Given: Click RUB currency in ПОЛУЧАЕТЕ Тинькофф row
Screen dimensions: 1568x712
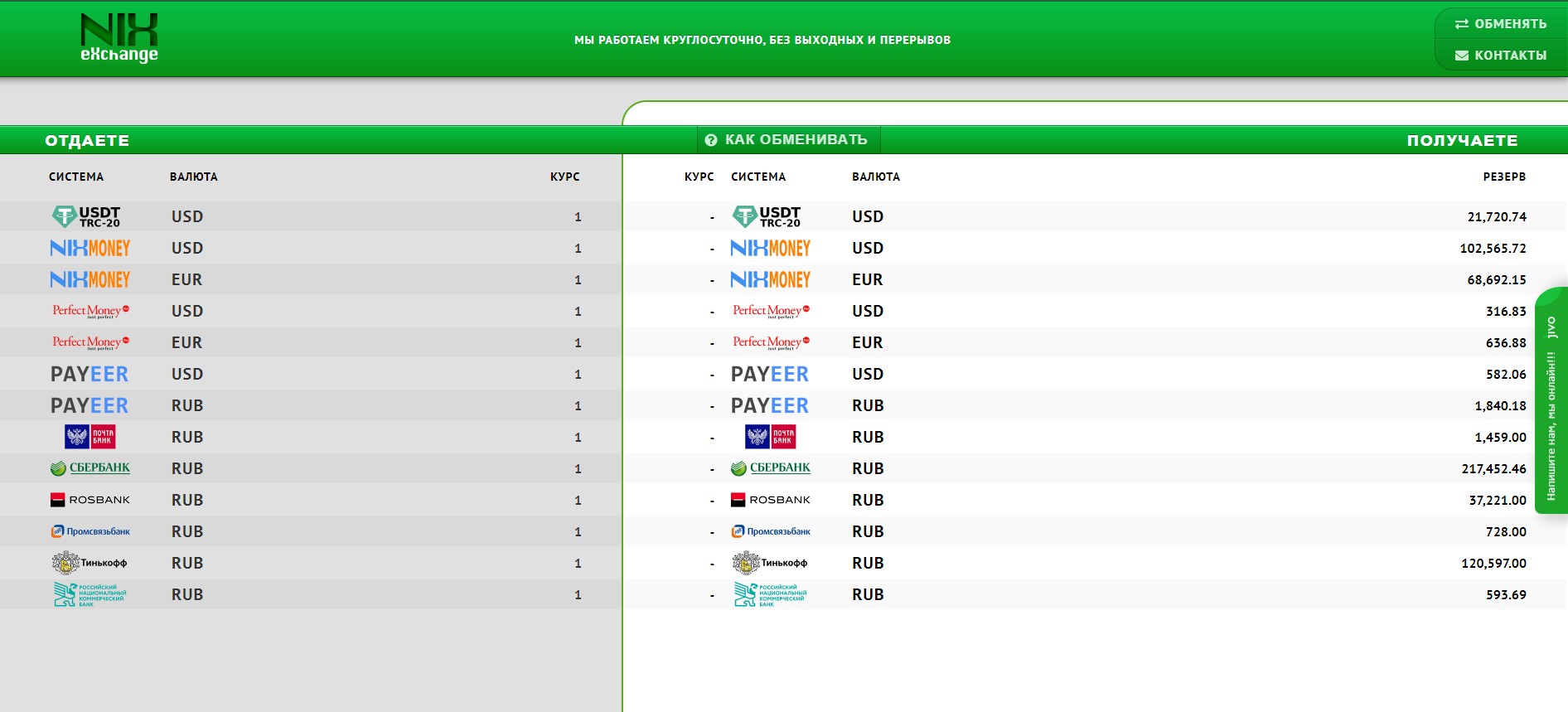Looking at the screenshot, I should [x=868, y=563].
